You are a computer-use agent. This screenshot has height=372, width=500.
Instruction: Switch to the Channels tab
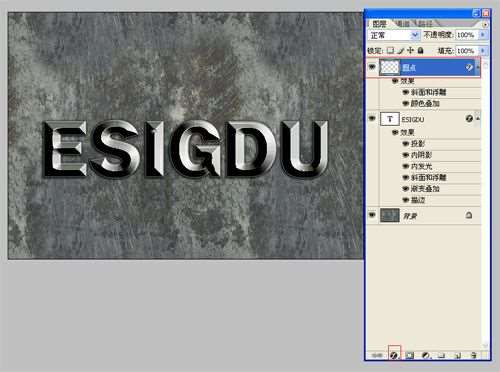click(x=404, y=24)
